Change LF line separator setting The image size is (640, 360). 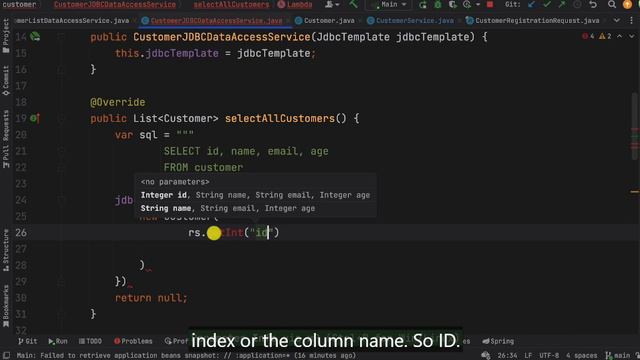528,356
